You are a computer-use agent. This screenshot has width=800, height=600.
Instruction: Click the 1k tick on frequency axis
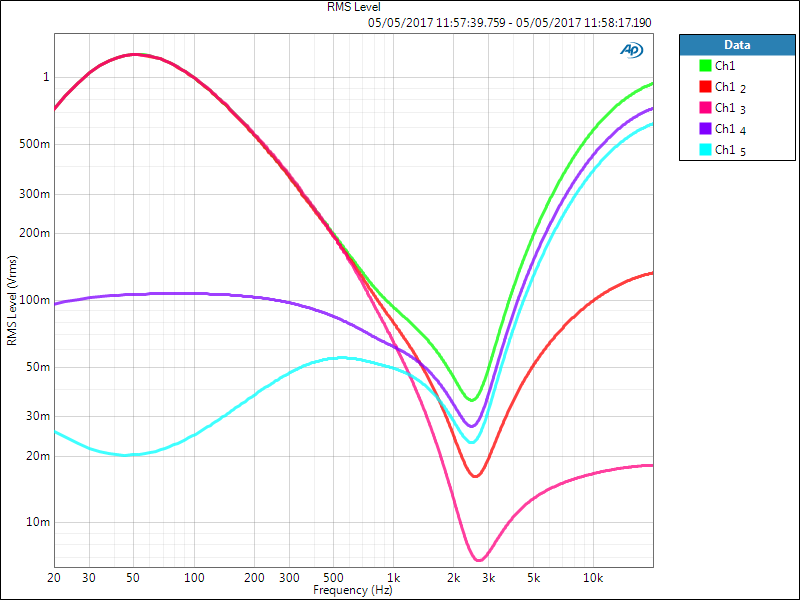tap(393, 578)
